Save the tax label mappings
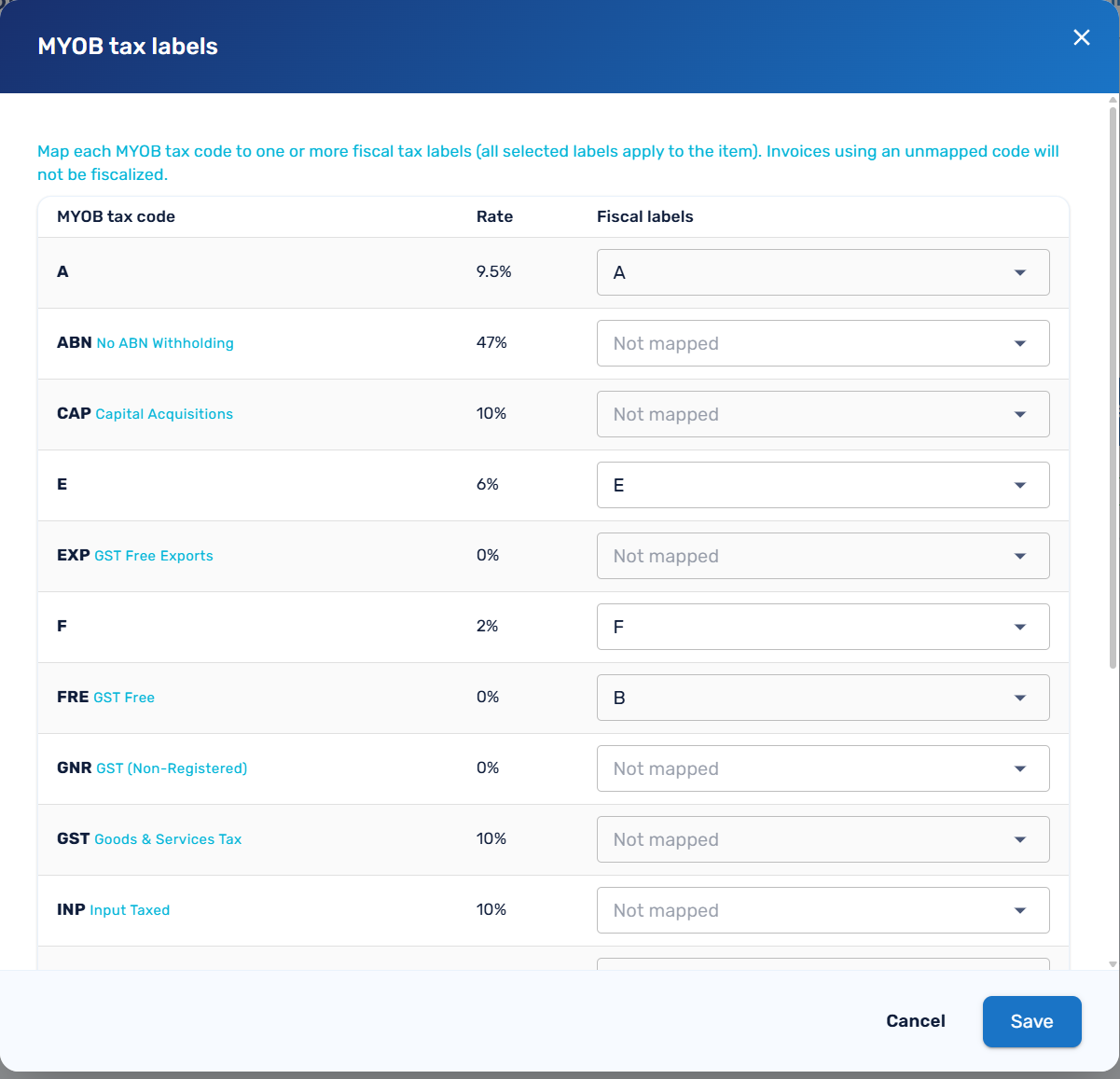The image size is (1120, 1079). 1031,1021
